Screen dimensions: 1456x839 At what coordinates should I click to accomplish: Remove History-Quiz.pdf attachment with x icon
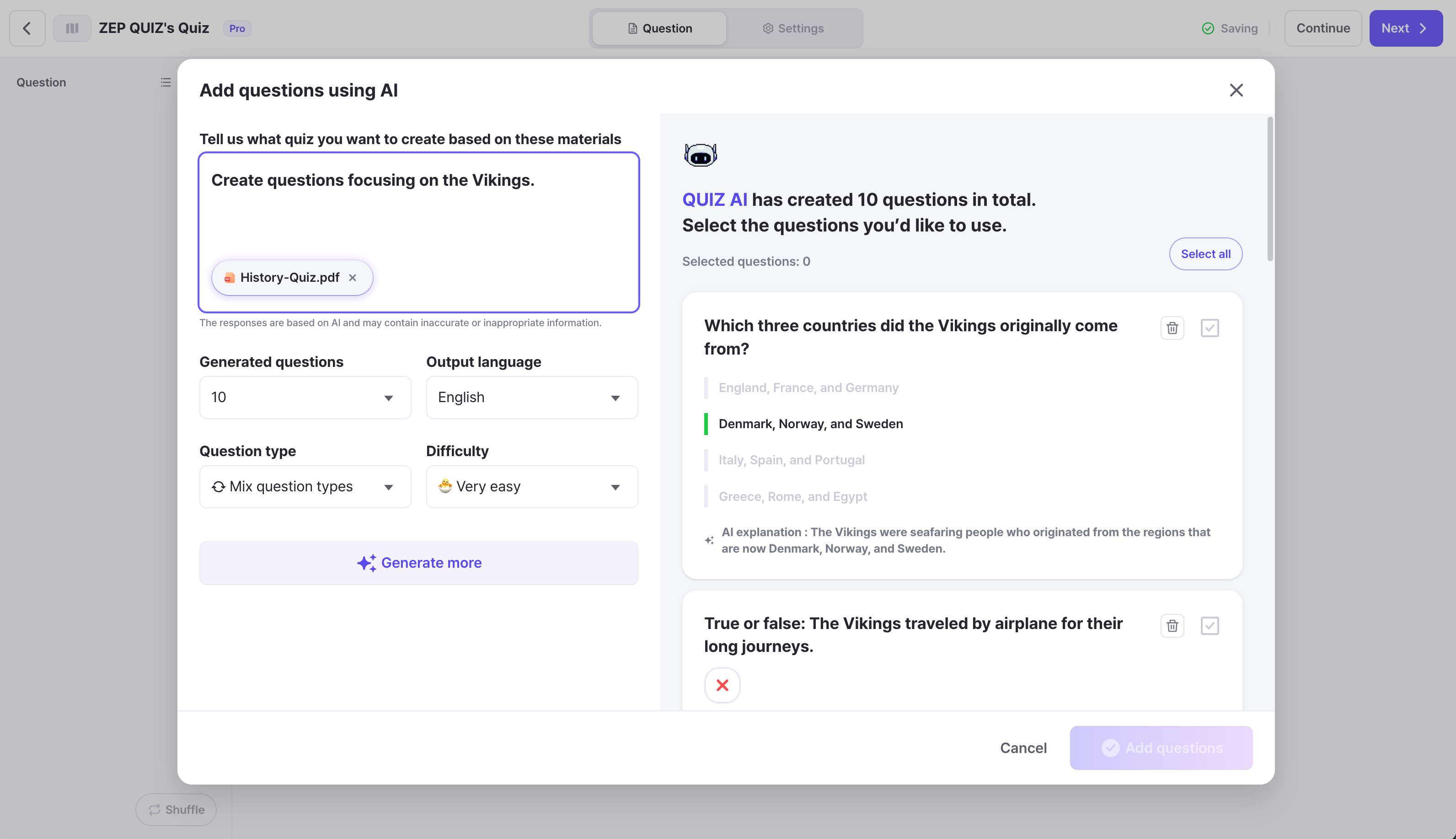point(353,278)
